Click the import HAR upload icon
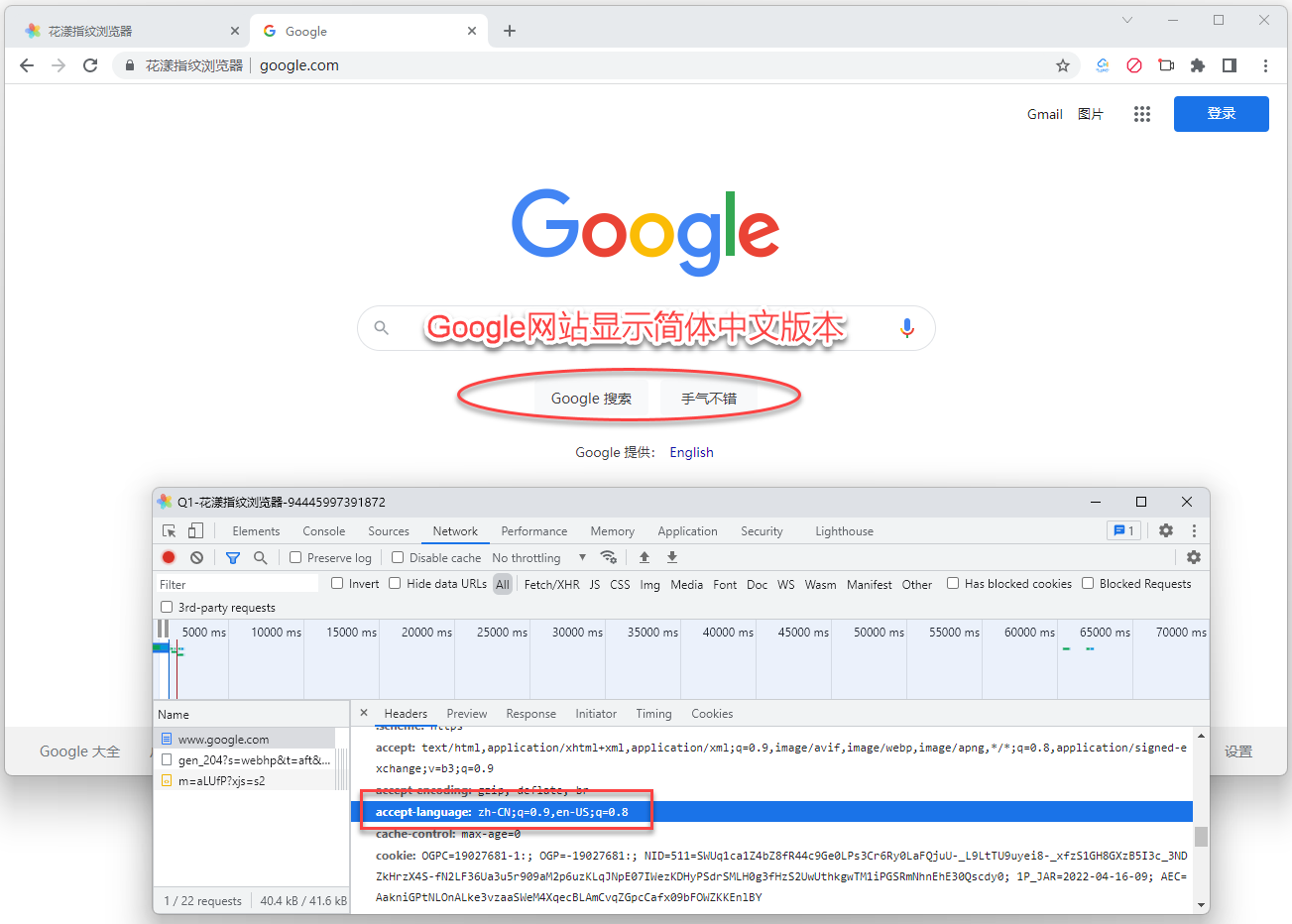 645,557
